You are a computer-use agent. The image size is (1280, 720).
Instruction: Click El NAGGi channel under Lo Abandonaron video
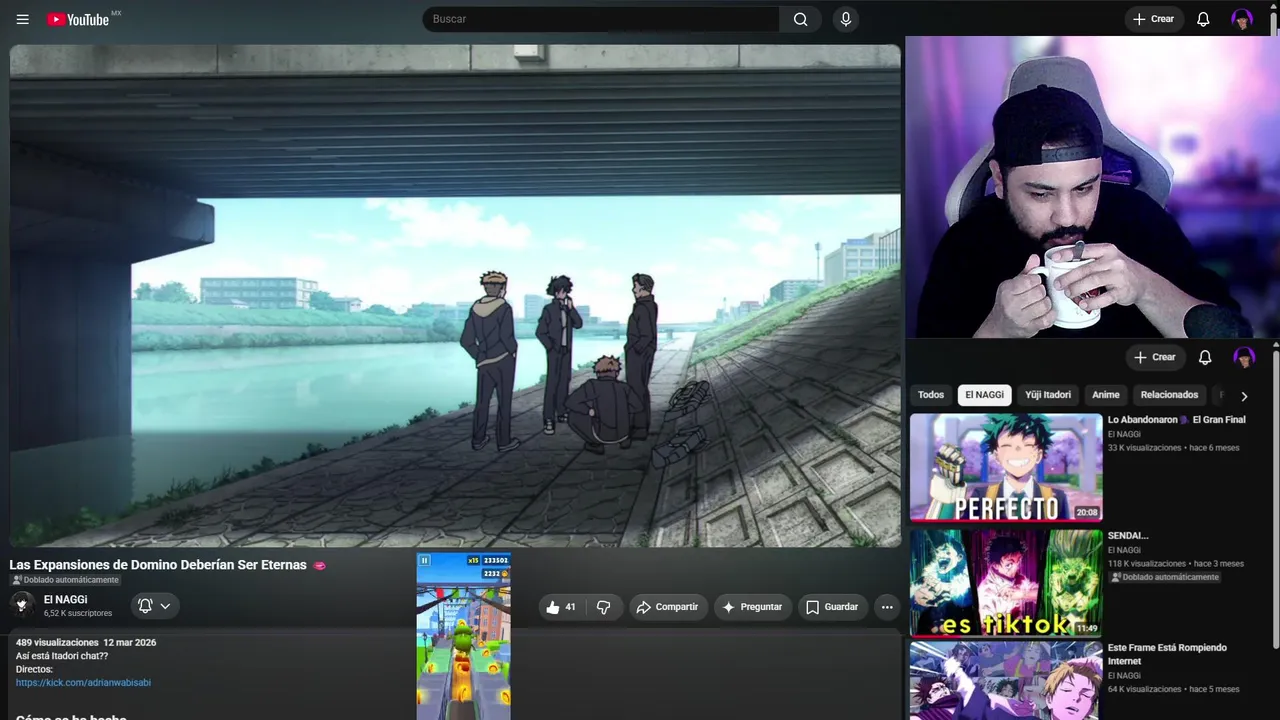(x=1124, y=434)
